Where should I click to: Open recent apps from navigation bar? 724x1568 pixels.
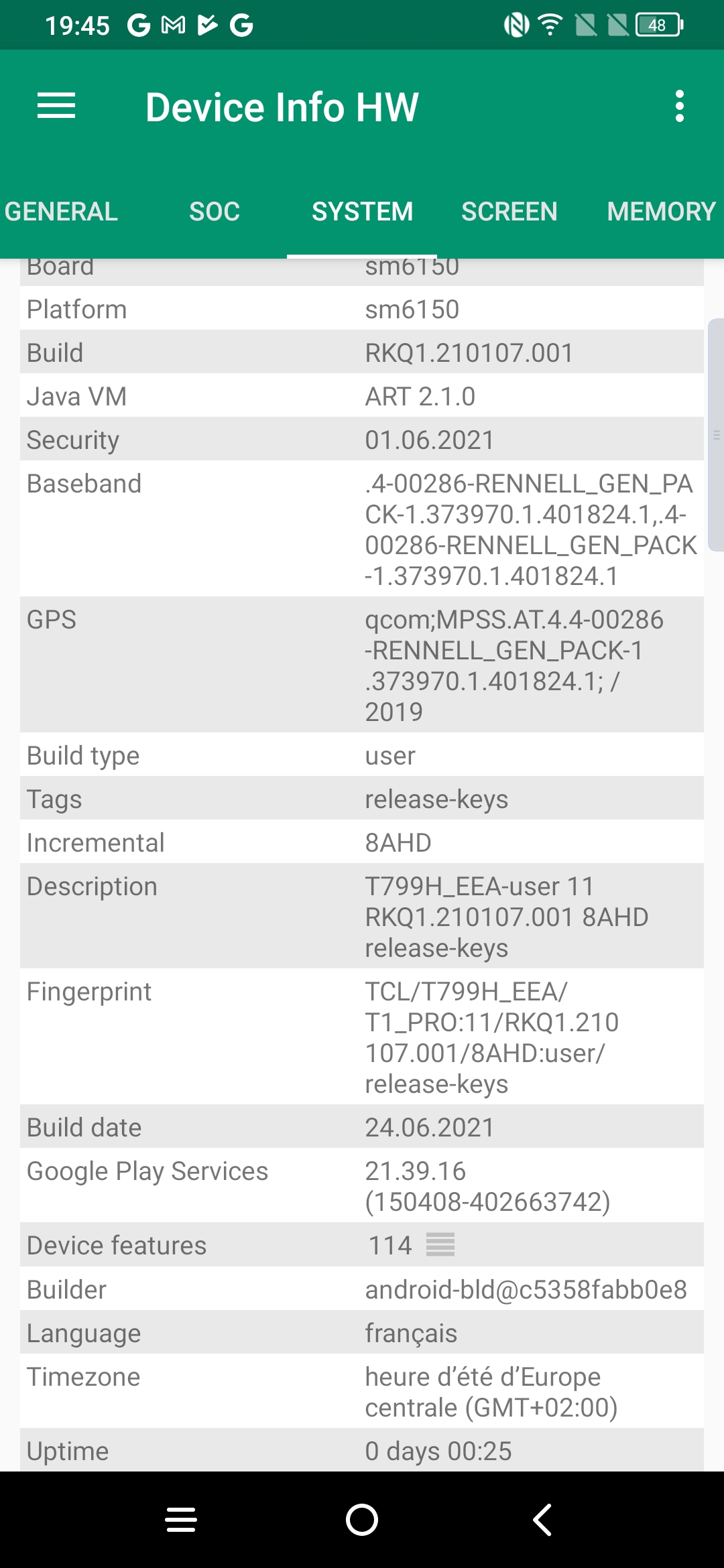(x=181, y=1520)
